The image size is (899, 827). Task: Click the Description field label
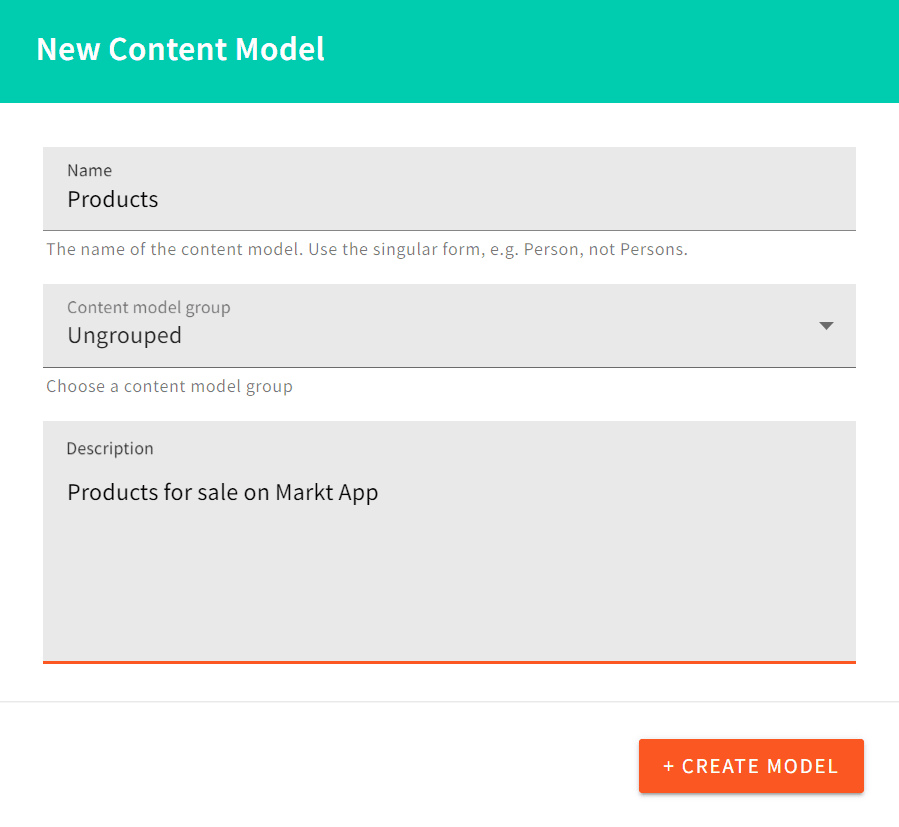110,448
